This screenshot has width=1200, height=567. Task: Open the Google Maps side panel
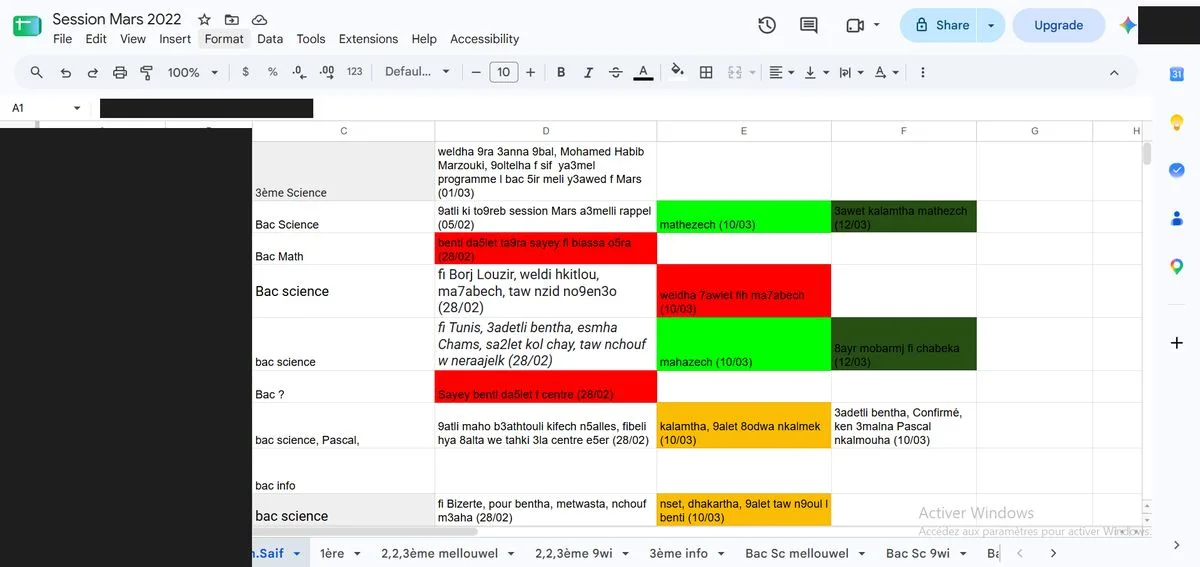tap(1177, 266)
